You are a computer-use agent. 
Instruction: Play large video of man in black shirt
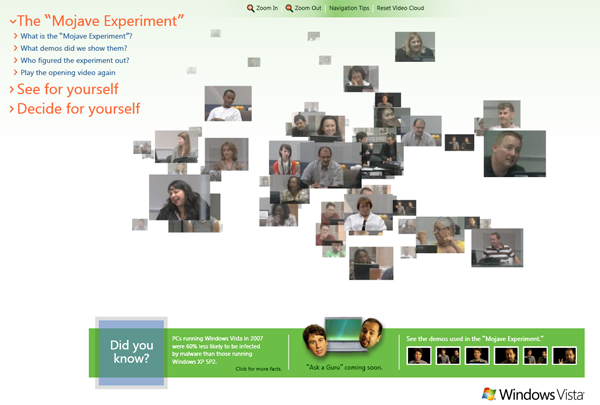click(x=515, y=154)
